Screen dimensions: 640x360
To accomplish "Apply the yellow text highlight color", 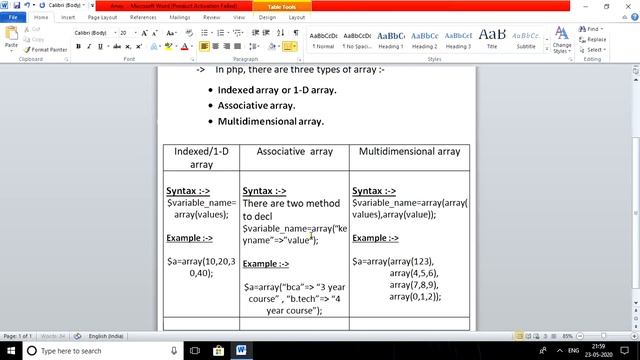I will (x=168, y=47).
